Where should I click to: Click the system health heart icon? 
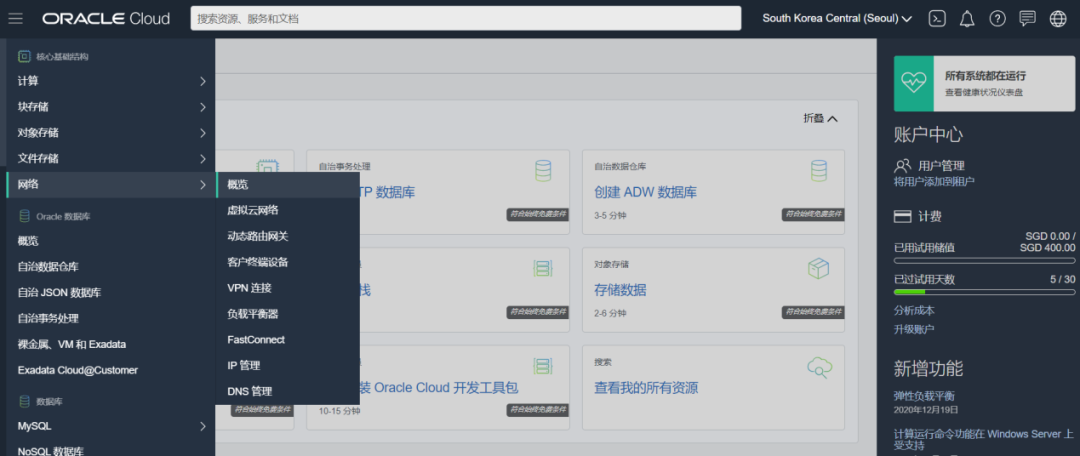[x=914, y=83]
